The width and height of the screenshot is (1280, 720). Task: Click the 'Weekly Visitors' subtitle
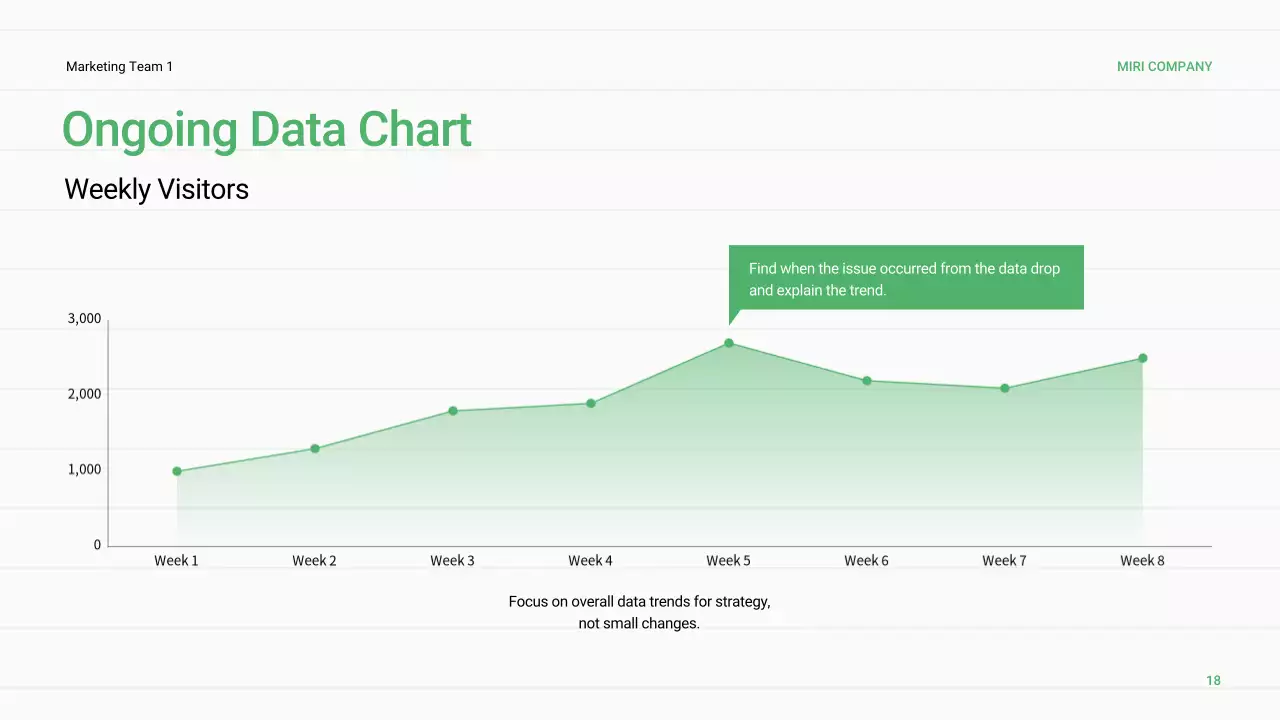pos(157,189)
